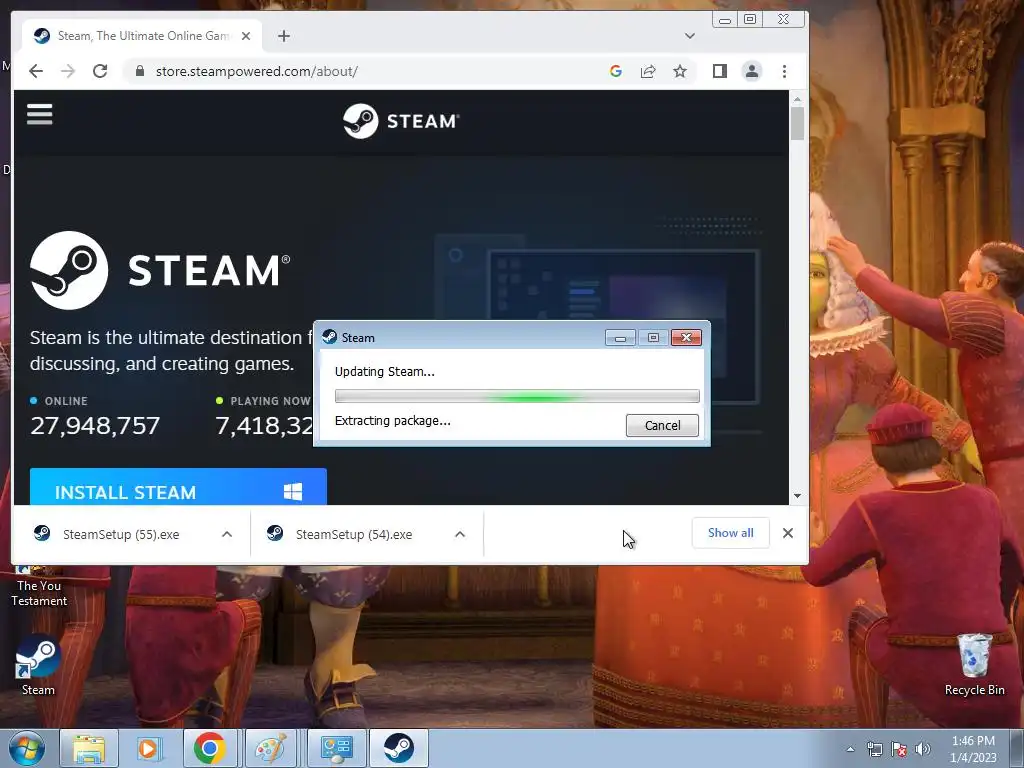
Task: Switch to Steam in the taskbar
Action: pyautogui.click(x=398, y=748)
